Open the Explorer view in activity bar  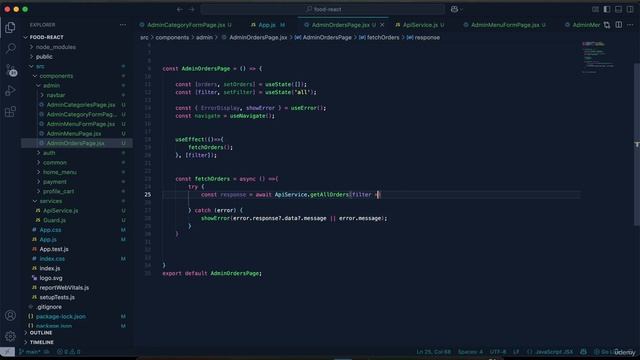coord(10,27)
